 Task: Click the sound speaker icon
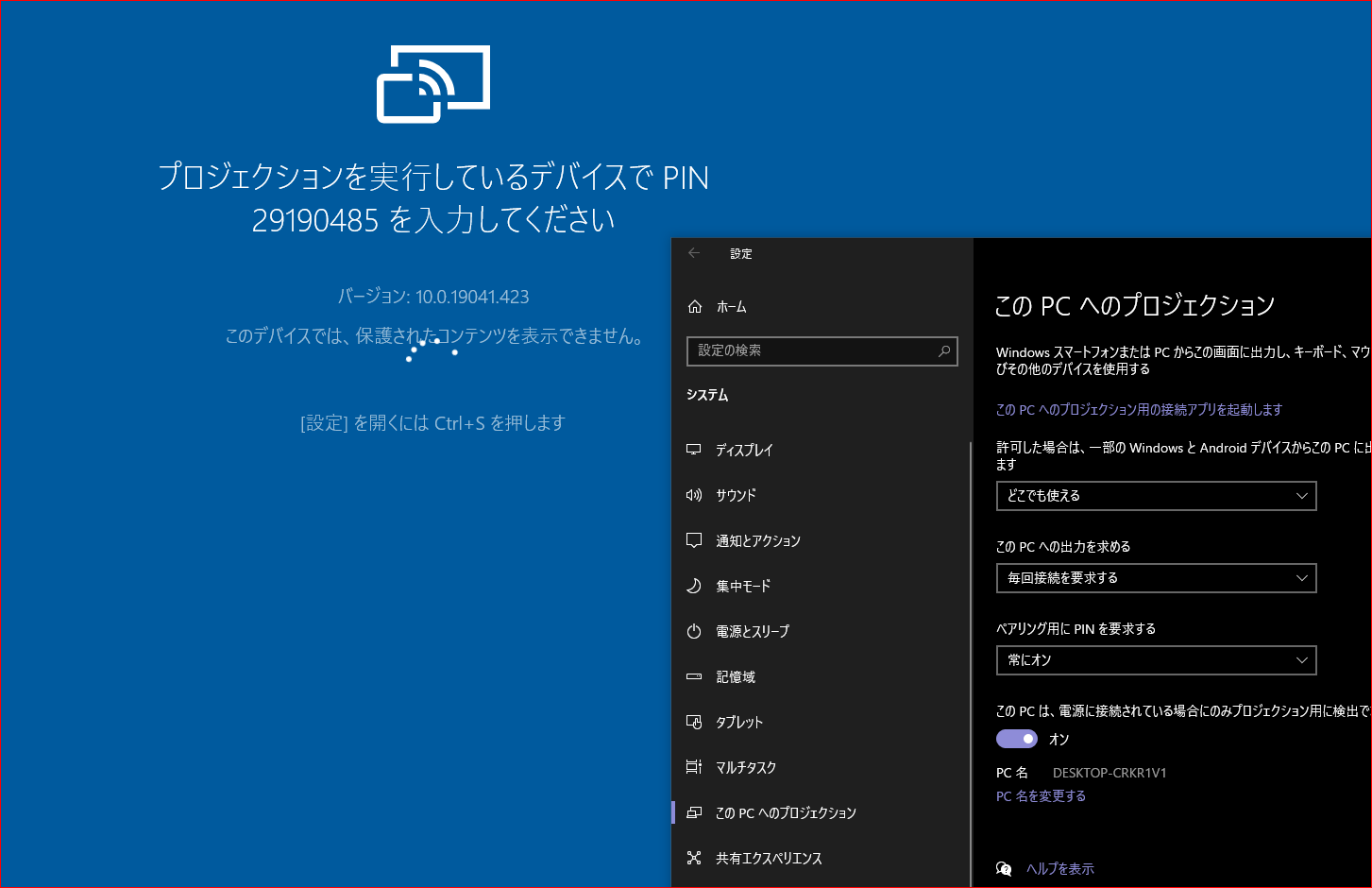[x=694, y=495]
